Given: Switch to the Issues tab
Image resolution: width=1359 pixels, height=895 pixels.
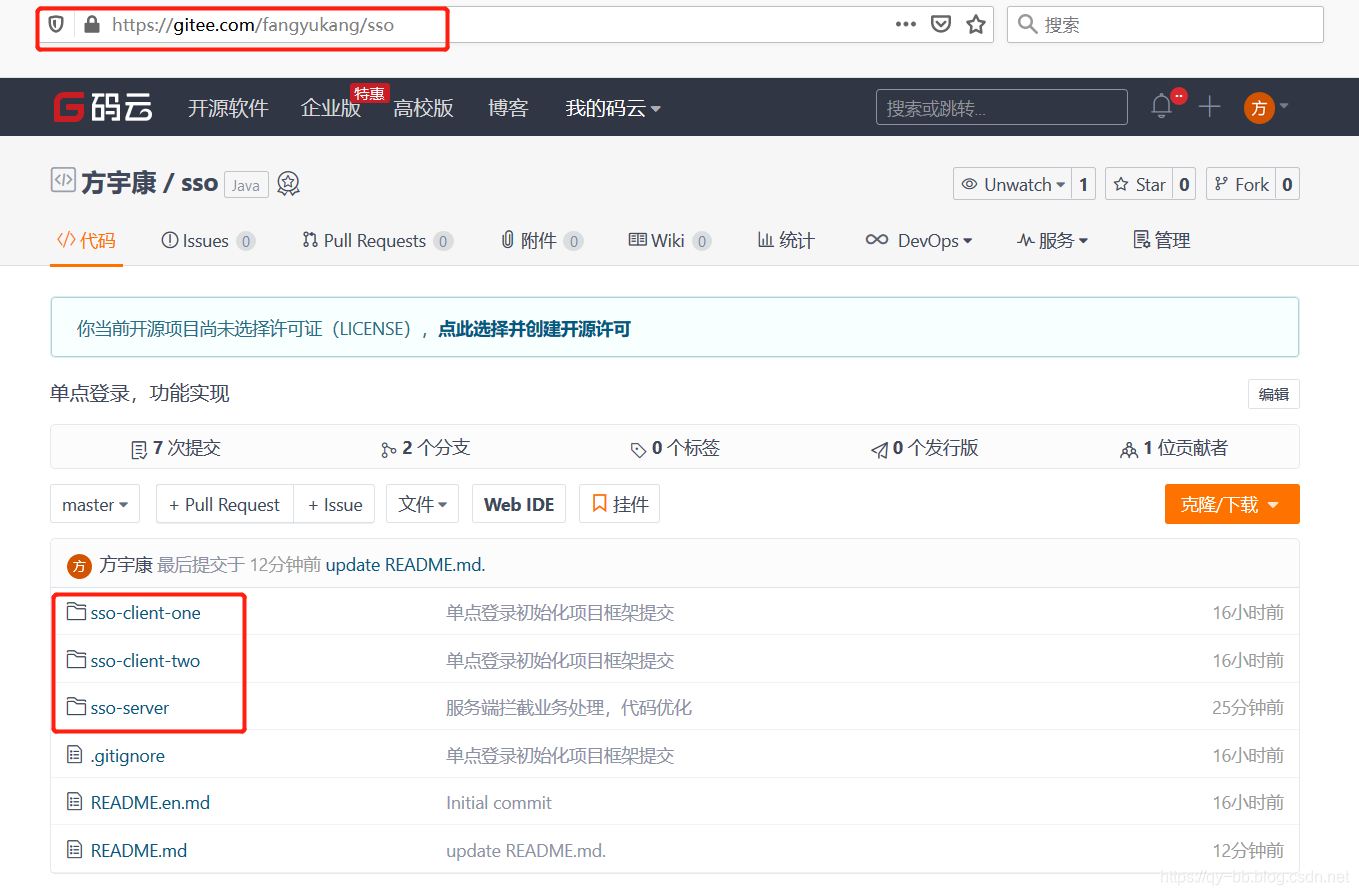Looking at the screenshot, I should click(x=208, y=240).
